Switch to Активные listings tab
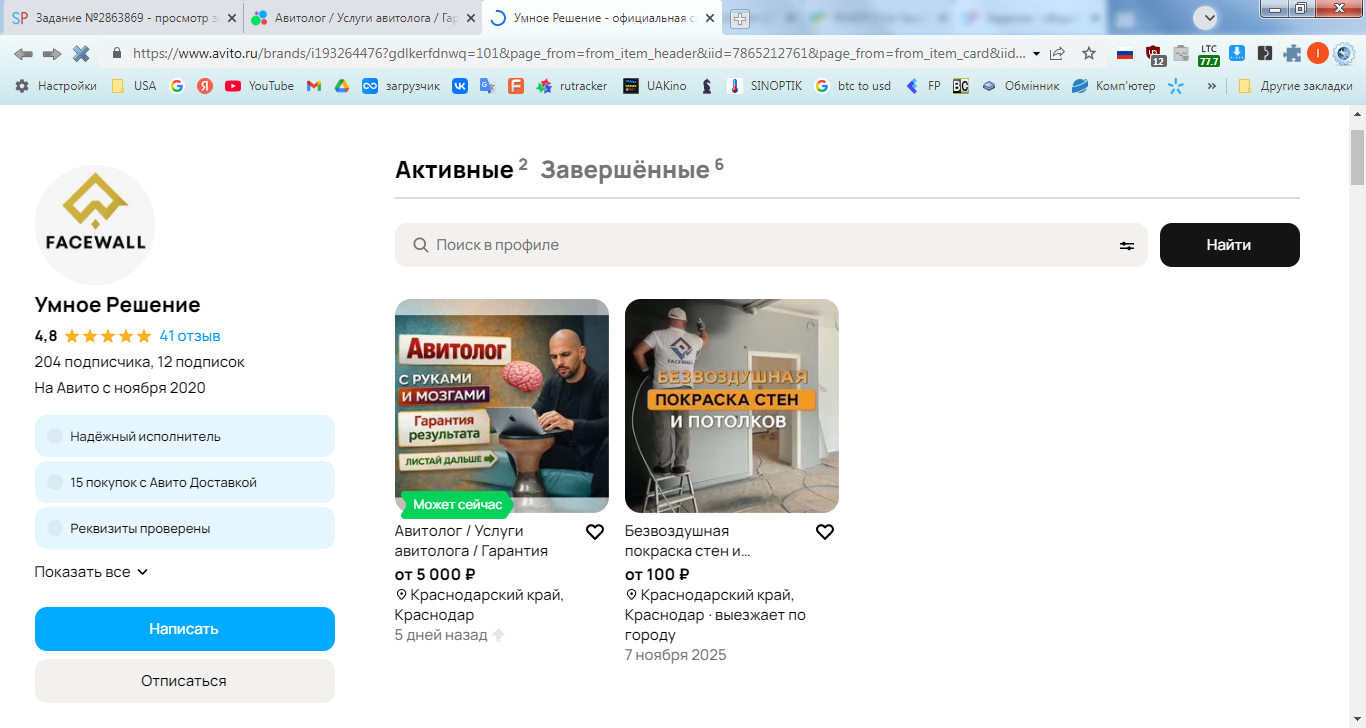 tap(461, 169)
